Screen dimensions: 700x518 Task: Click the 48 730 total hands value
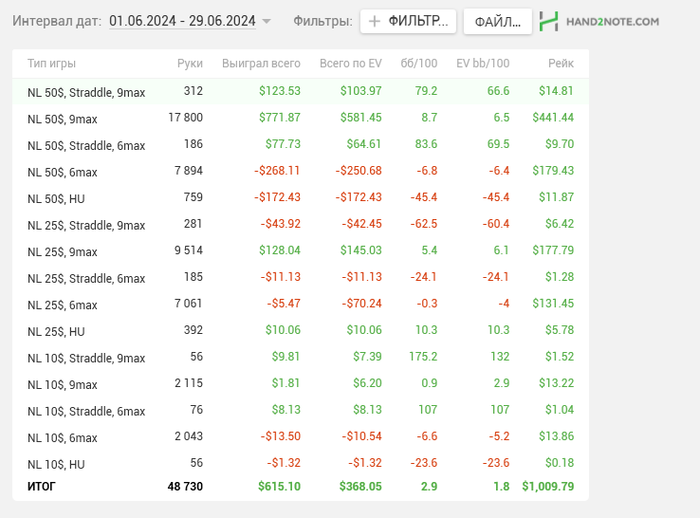click(185, 486)
